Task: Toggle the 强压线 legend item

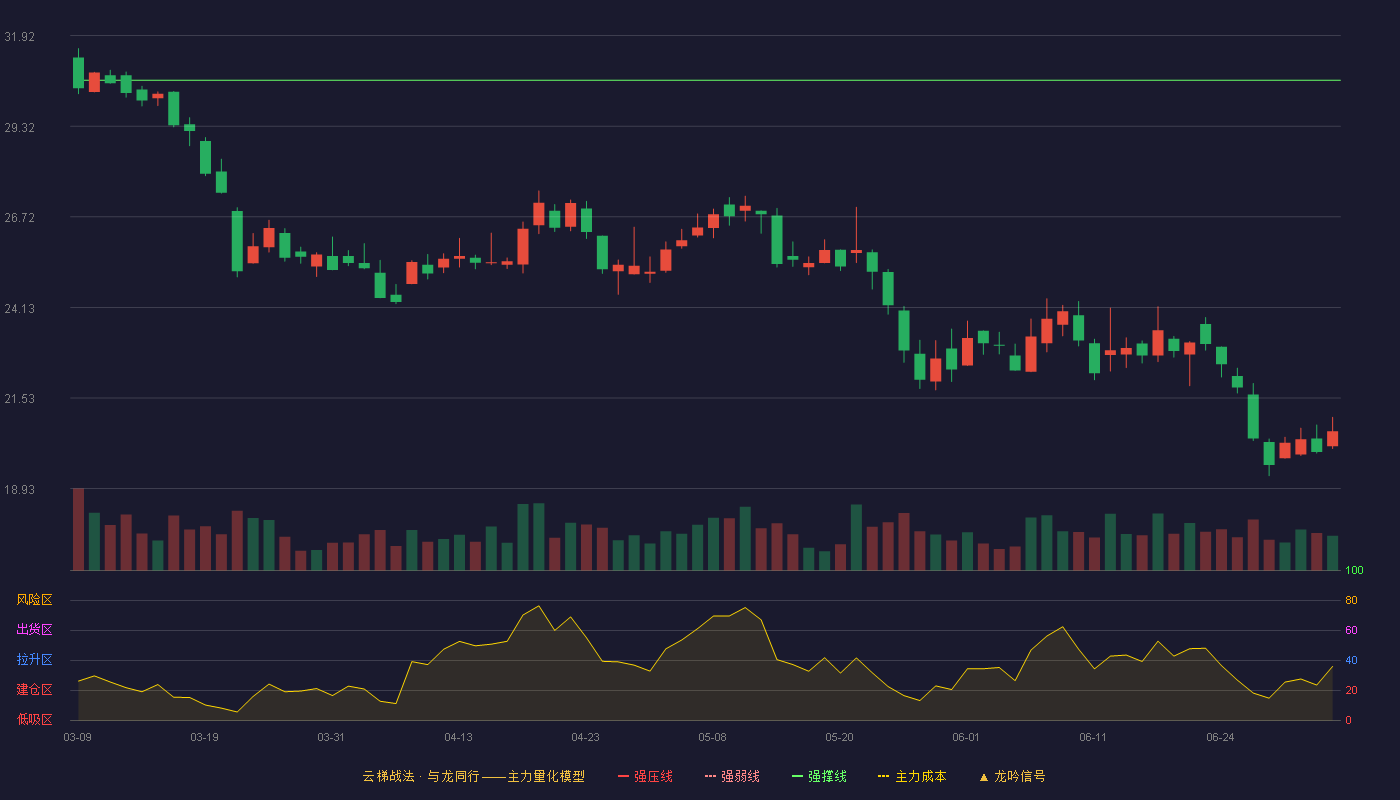Action: [645, 776]
